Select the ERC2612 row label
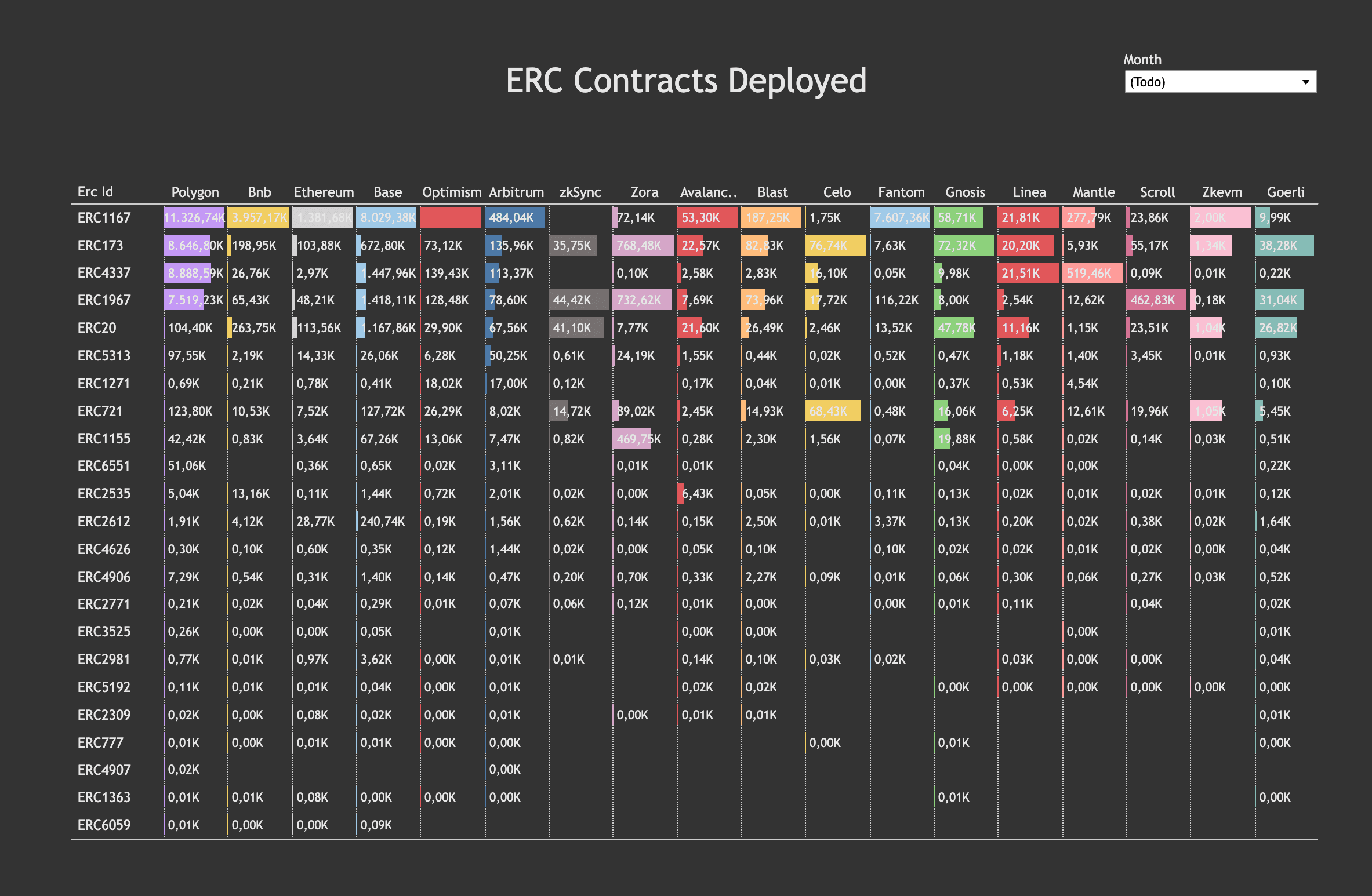 [x=104, y=522]
